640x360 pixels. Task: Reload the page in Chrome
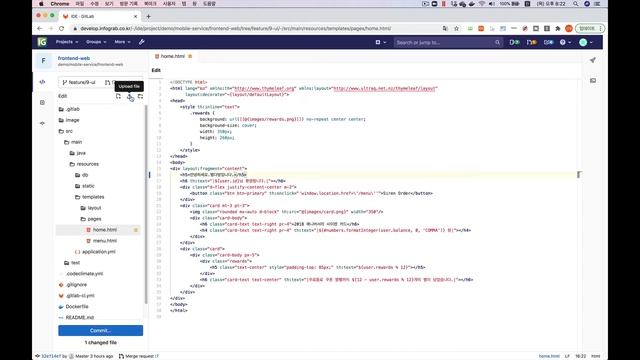point(62,29)
